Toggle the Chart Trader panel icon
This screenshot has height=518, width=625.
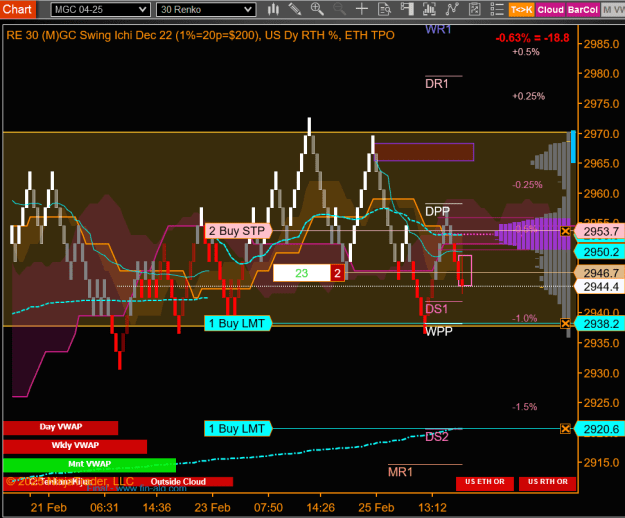click(x=407, y=9)
